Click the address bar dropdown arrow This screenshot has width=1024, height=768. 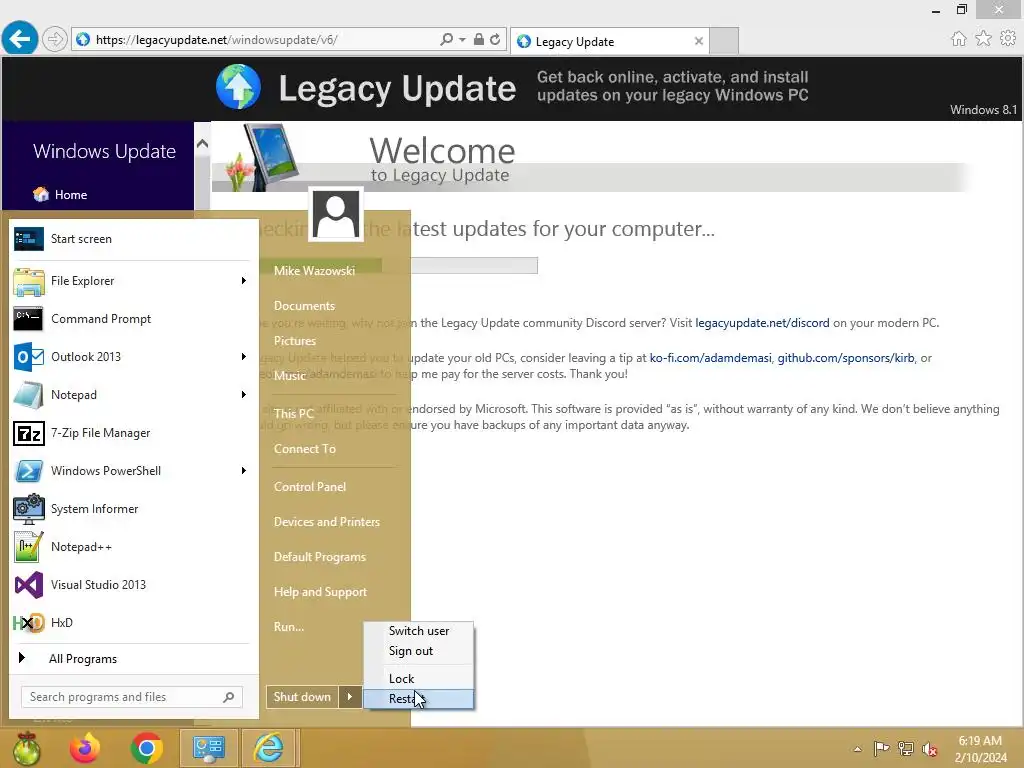(x=462, y=39)
